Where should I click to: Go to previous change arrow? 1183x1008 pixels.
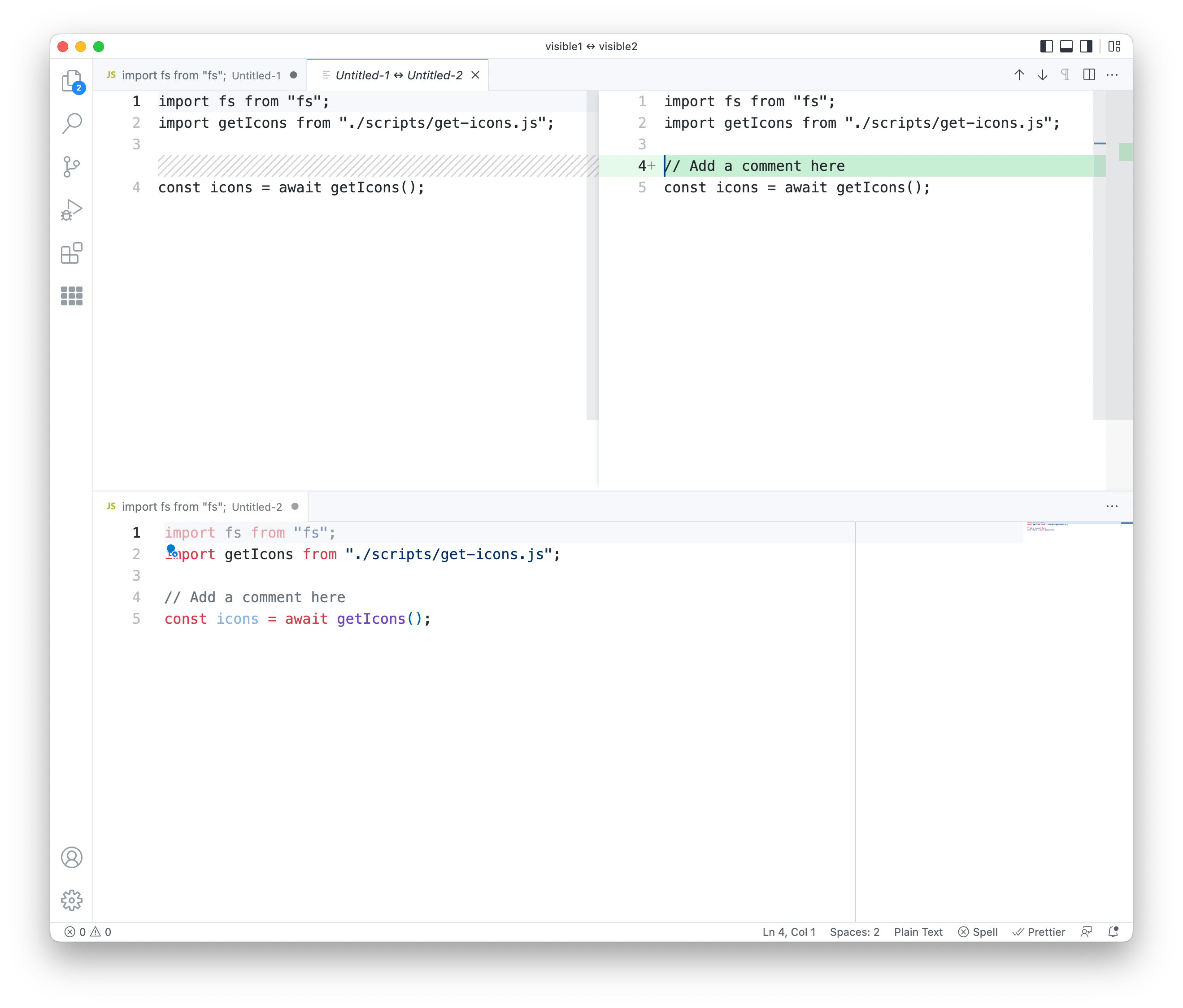tap(1019, 75)
